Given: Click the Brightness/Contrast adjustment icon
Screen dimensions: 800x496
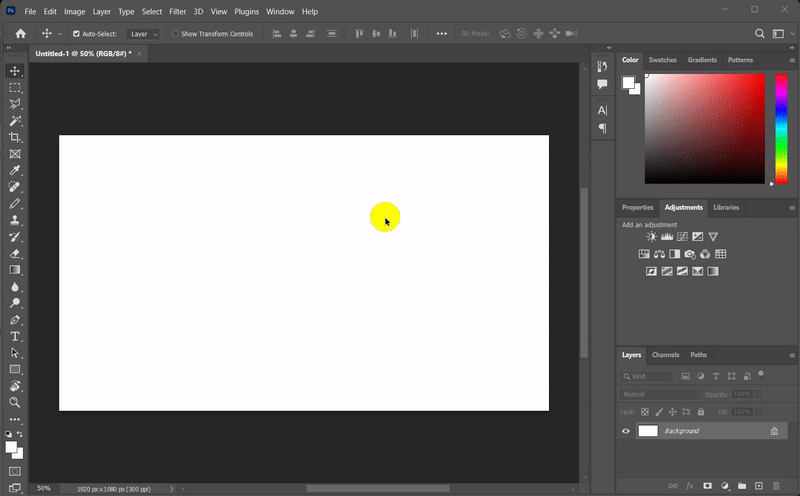Looking at the screenshot, I should click(x=652, y=237).
